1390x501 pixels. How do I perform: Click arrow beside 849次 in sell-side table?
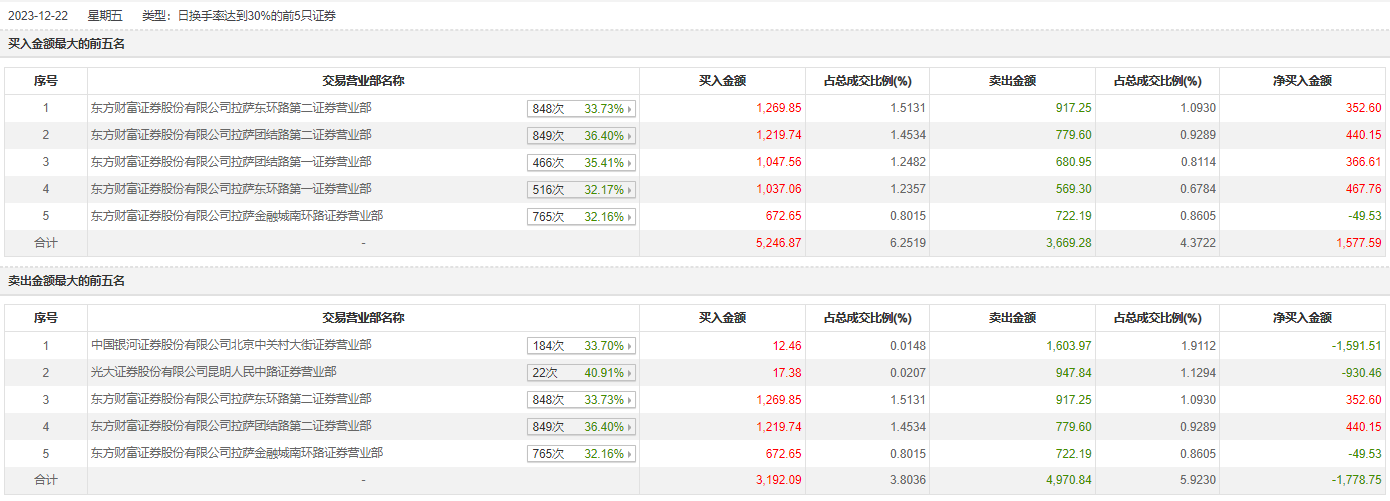630,427
